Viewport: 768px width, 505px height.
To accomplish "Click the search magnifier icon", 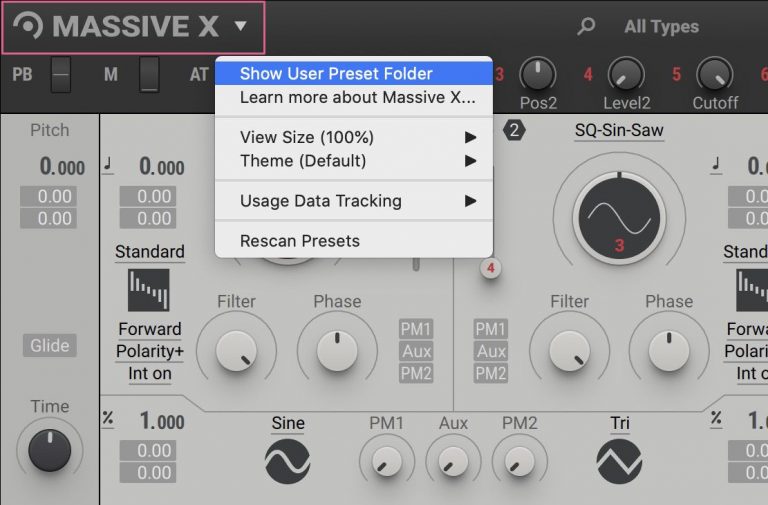I will pyautogui.click(x=587, y=27).
